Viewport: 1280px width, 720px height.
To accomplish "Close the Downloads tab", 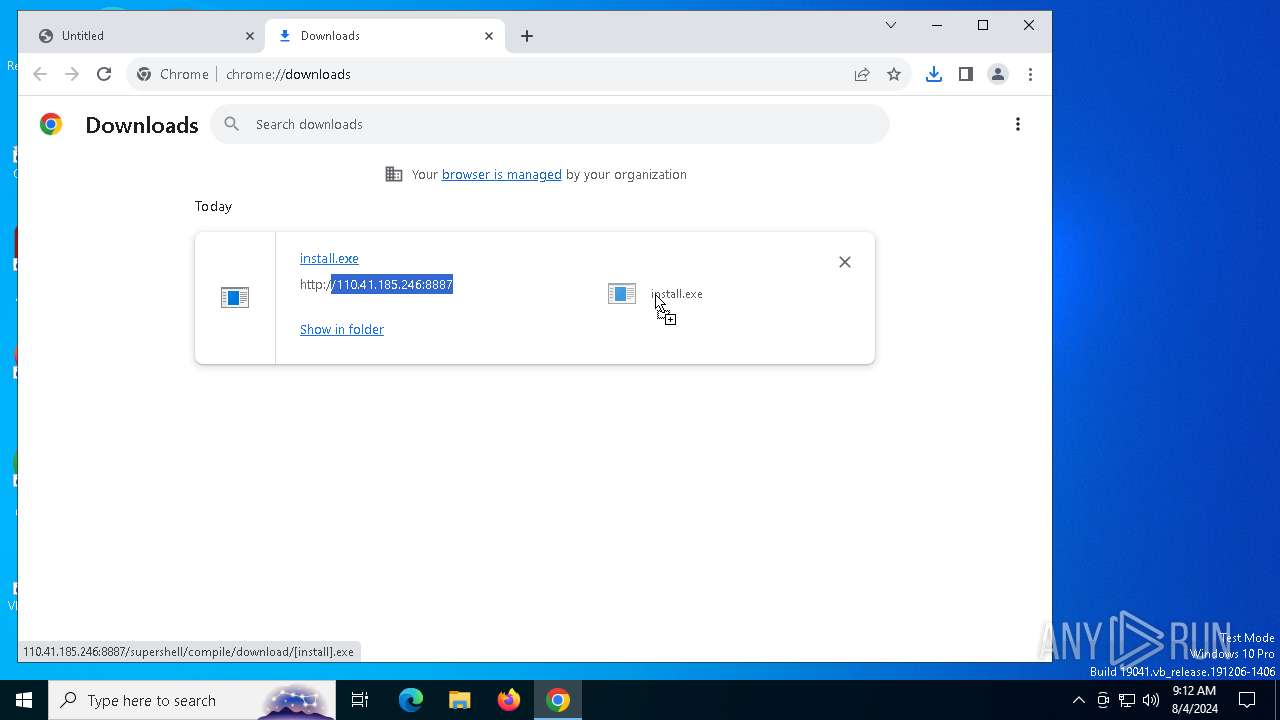I will 489,36.
